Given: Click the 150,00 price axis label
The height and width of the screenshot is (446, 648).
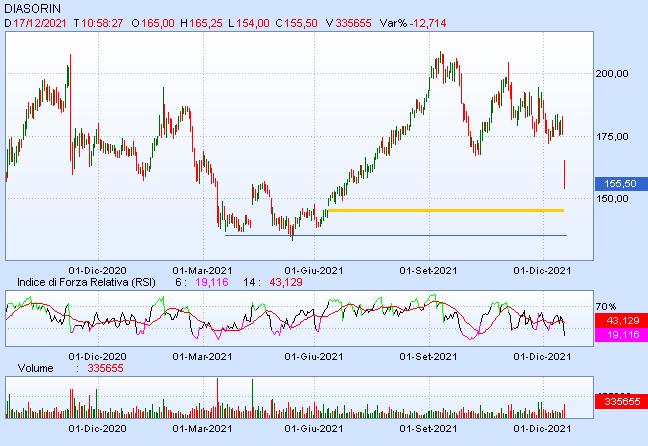Looking at the screenshot, I should coord(612,199).
